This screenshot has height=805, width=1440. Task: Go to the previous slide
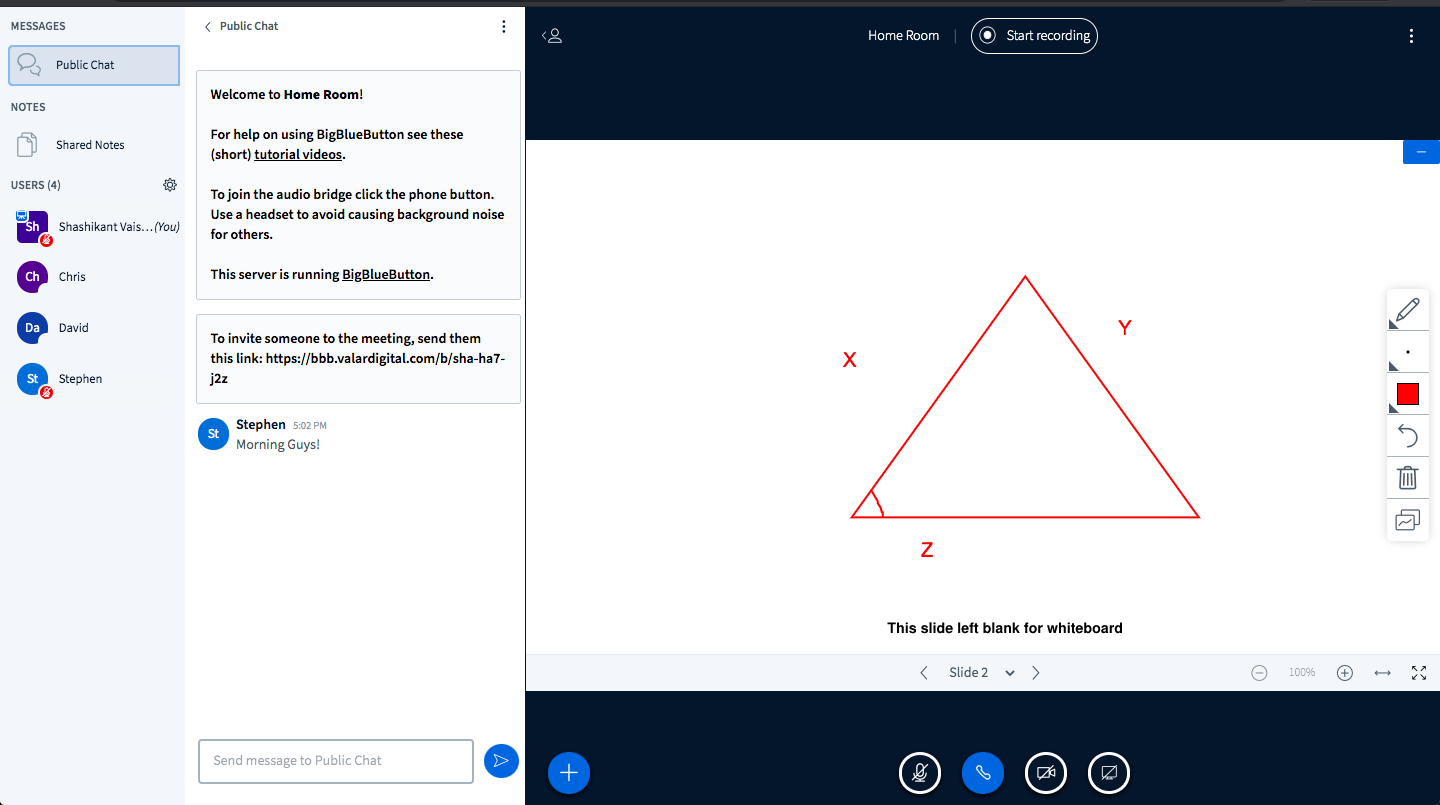pyautogui.click(x=924, y=673)
